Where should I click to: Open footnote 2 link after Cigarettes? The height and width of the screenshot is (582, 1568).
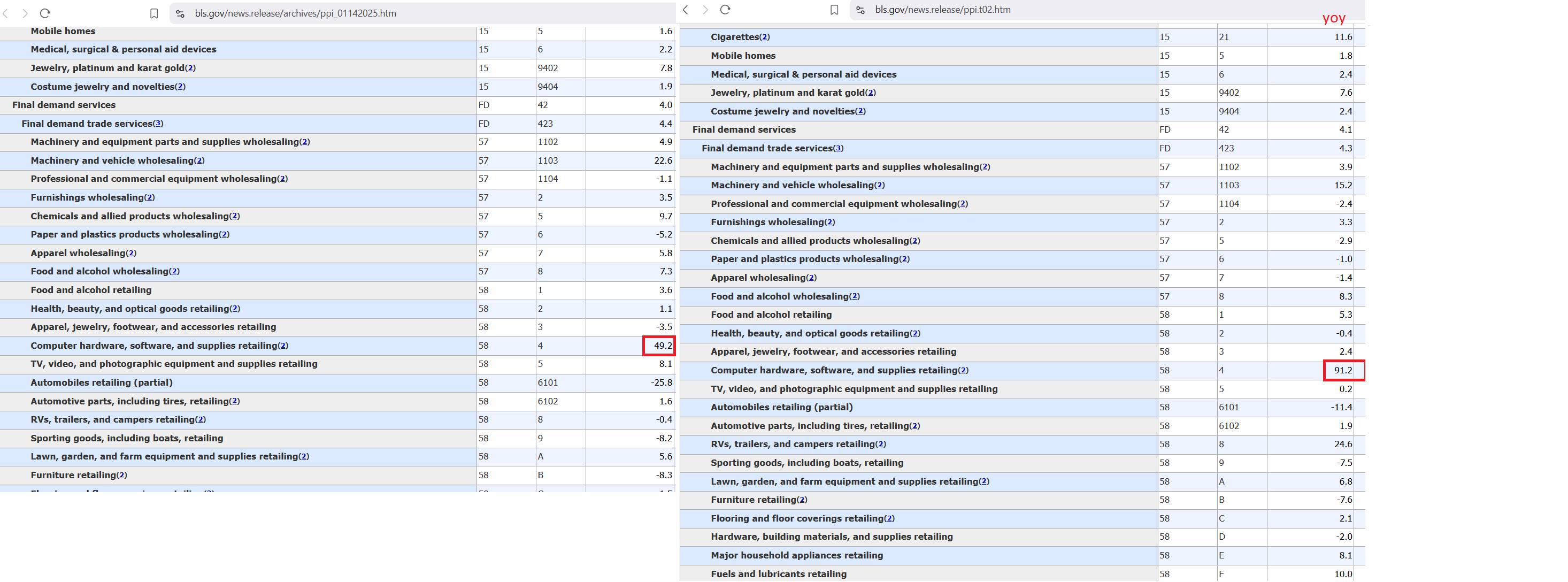pos(765,37)
